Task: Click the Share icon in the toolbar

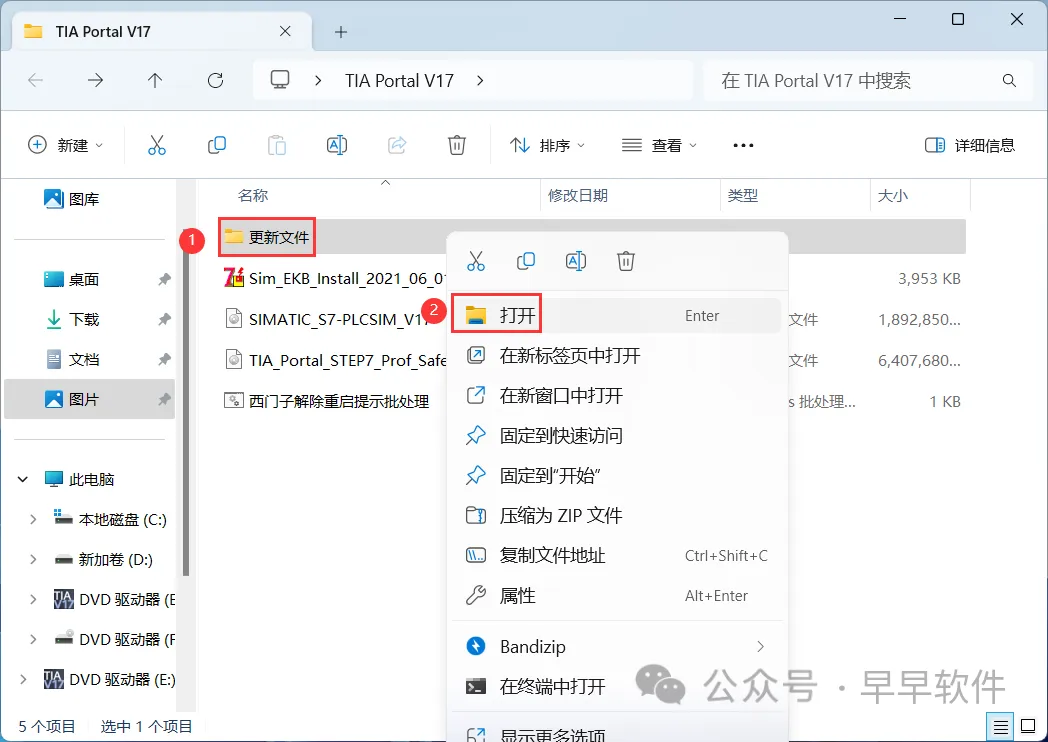Action: coord(397,145)
